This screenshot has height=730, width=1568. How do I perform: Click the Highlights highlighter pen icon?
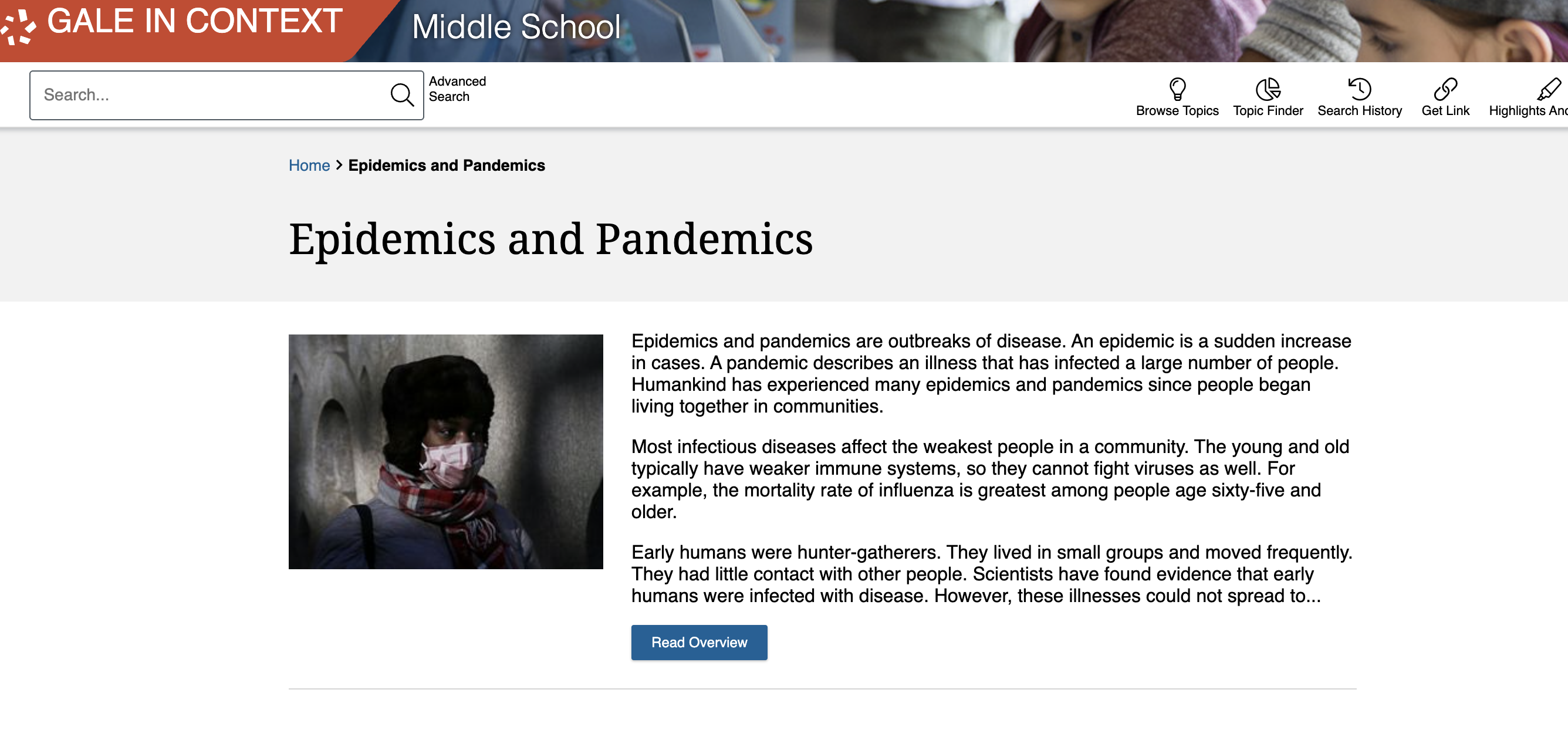point(1548,89)
